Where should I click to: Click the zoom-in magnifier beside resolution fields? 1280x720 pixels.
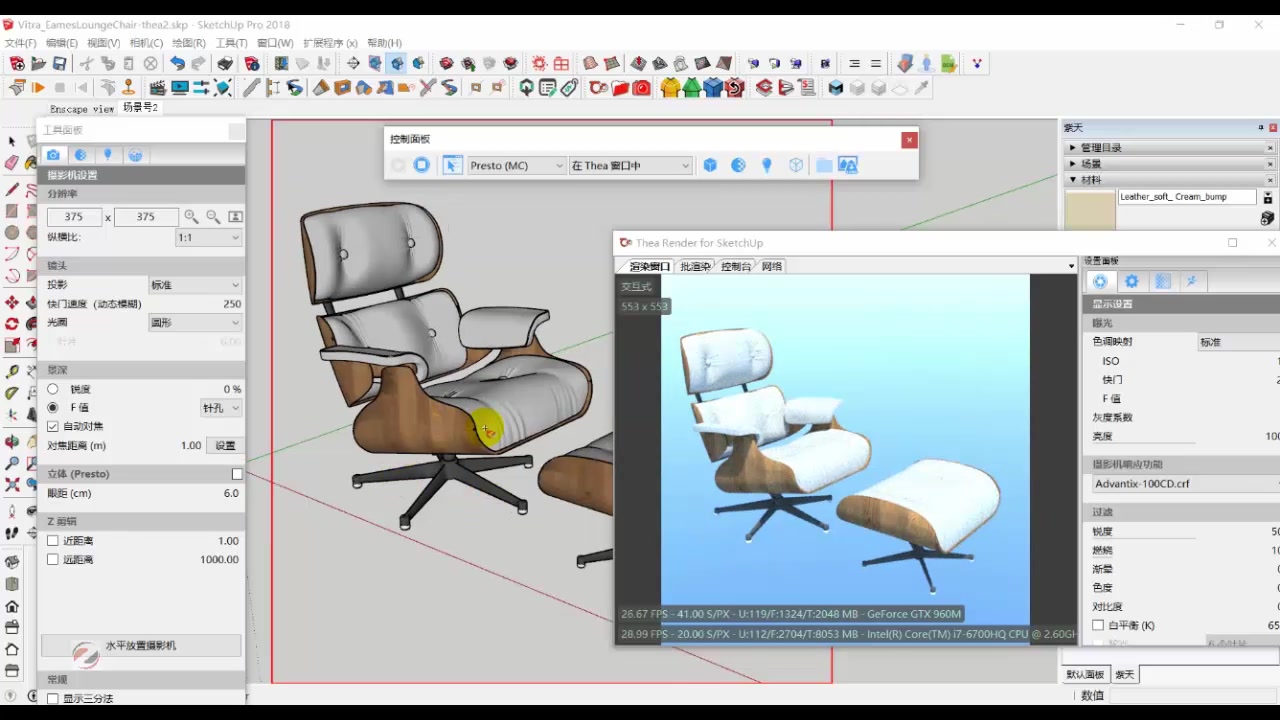click(191, 216)
